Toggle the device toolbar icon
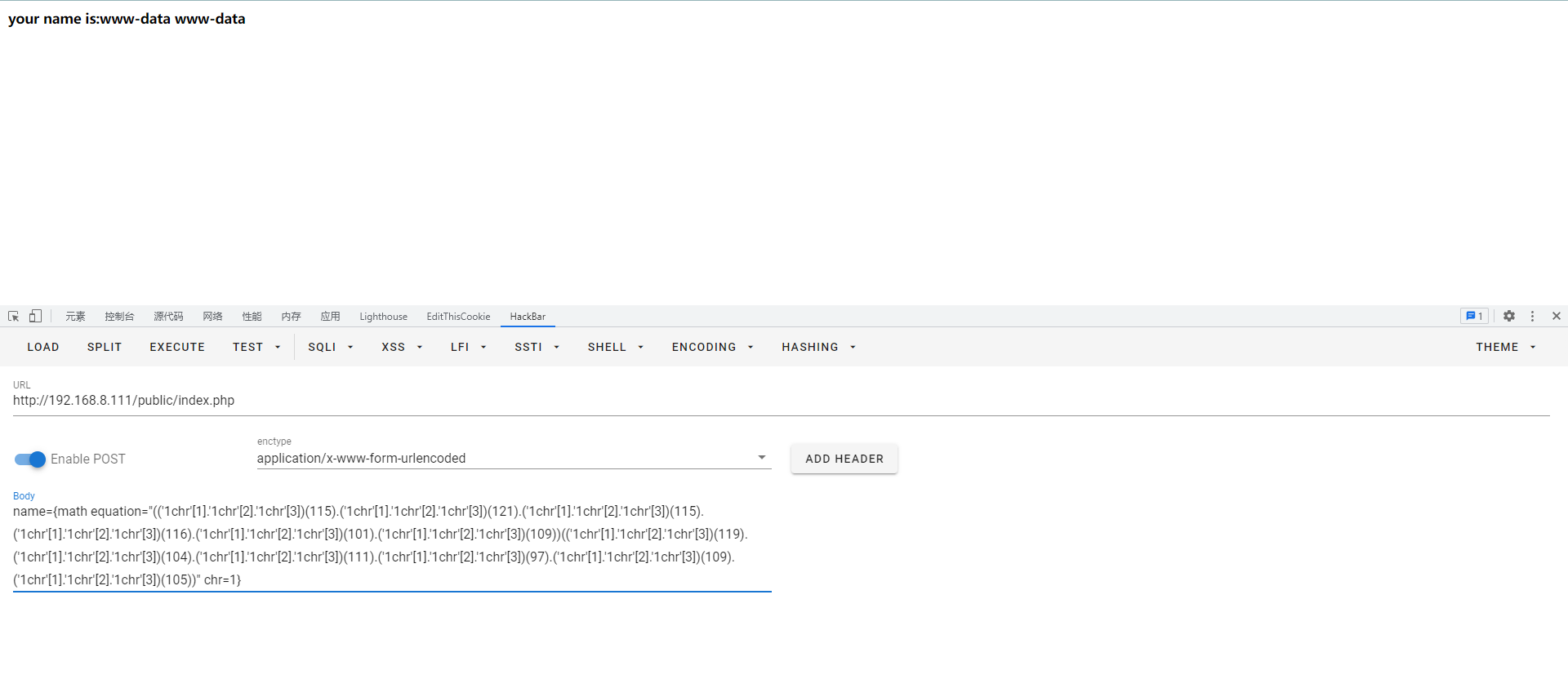The image size is (1568, 679). (35, 317)
